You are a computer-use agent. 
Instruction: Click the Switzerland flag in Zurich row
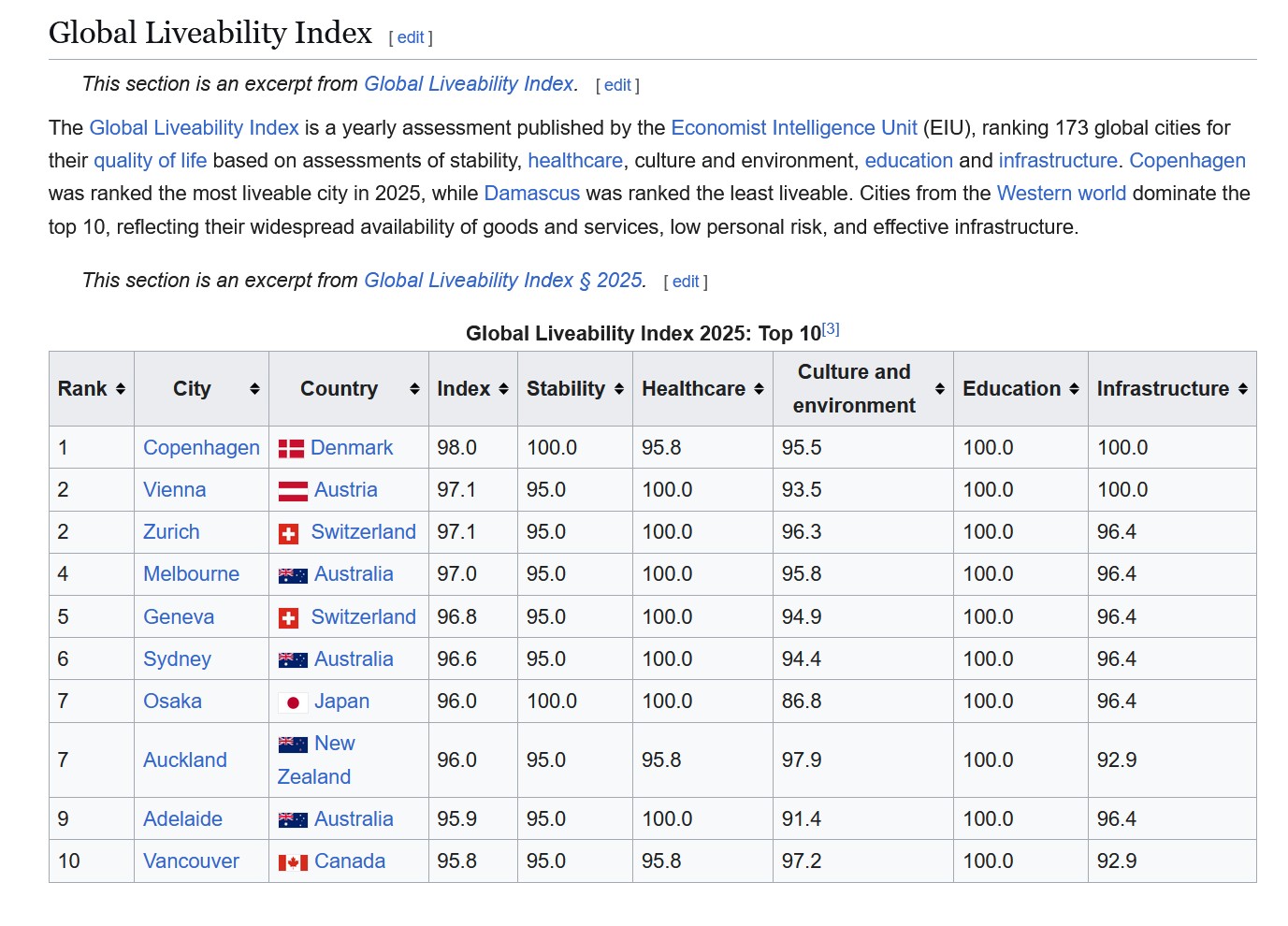click(x=289, y=534)
